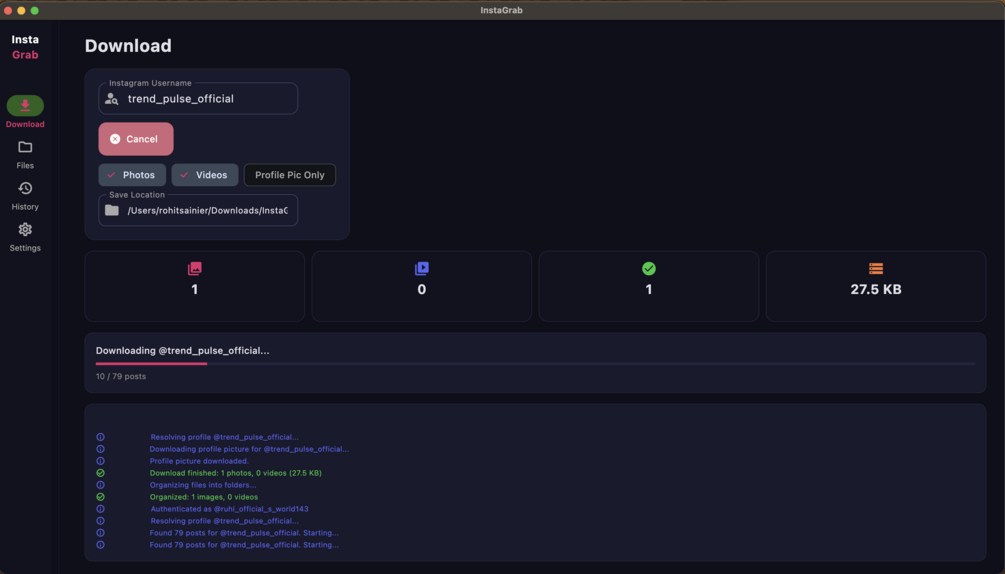Click the videos count card icon
The image size is (1005, 574).
coord(422,268)
